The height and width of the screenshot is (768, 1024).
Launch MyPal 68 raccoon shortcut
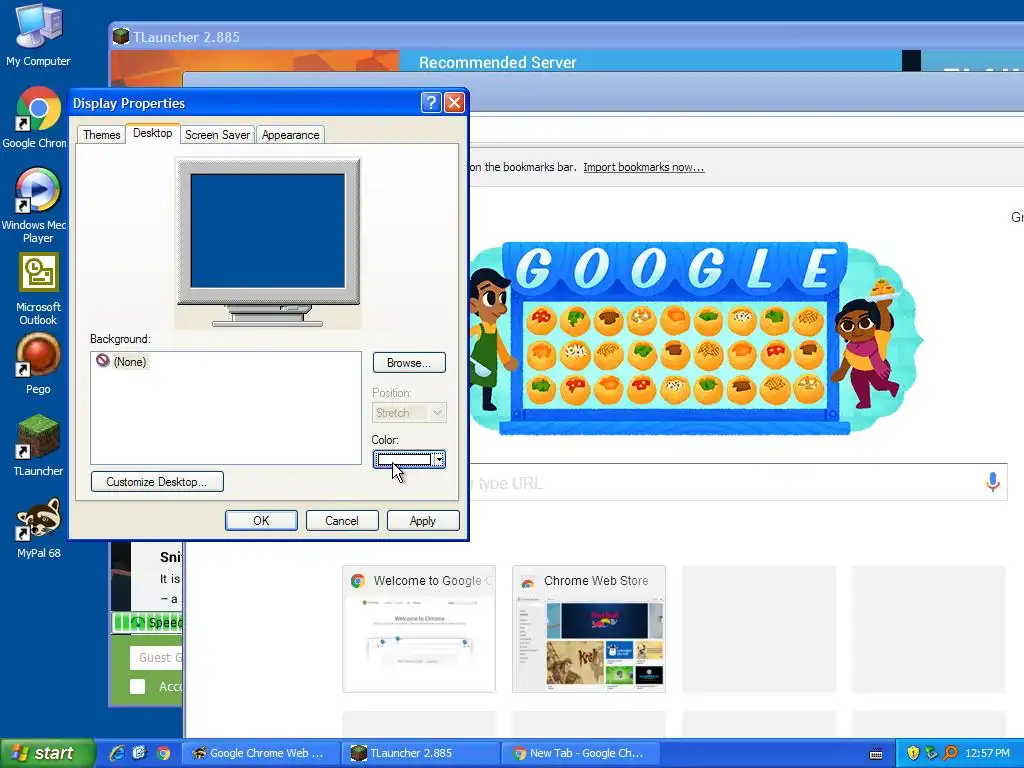pos(38,528)
